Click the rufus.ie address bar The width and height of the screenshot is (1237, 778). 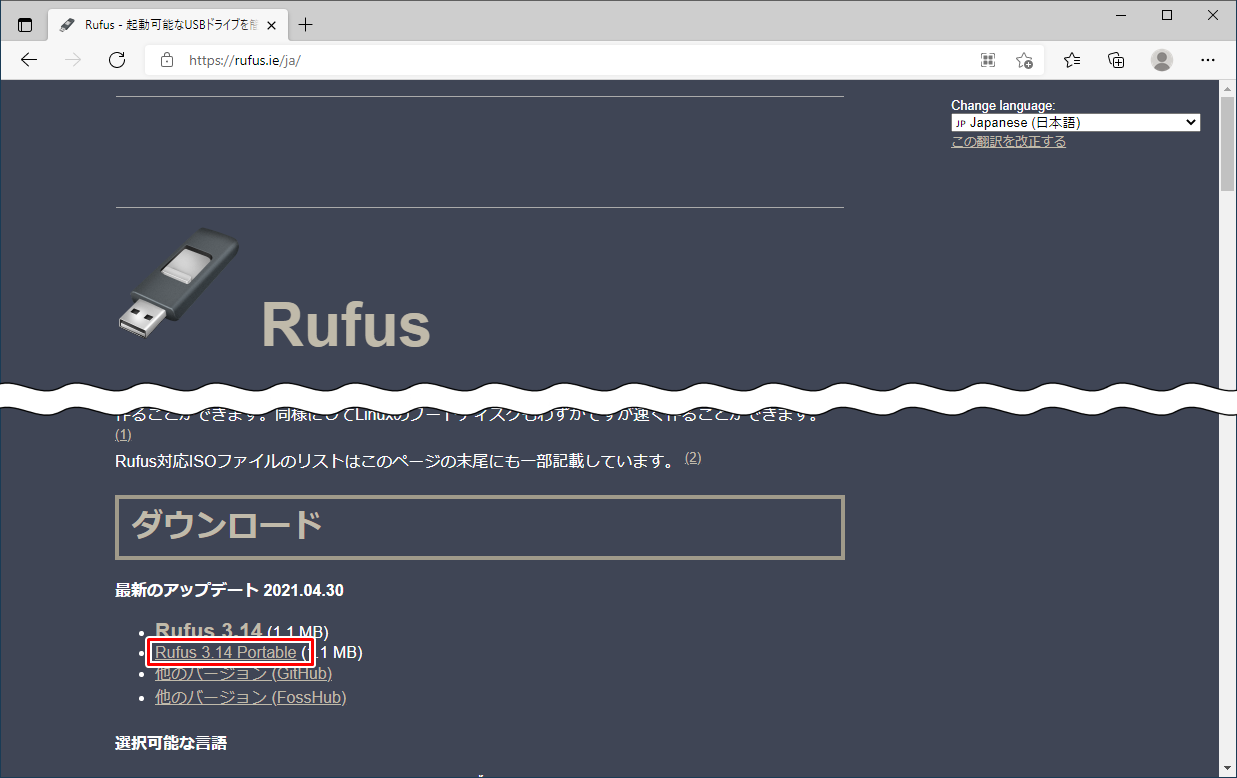click(560, 60)
